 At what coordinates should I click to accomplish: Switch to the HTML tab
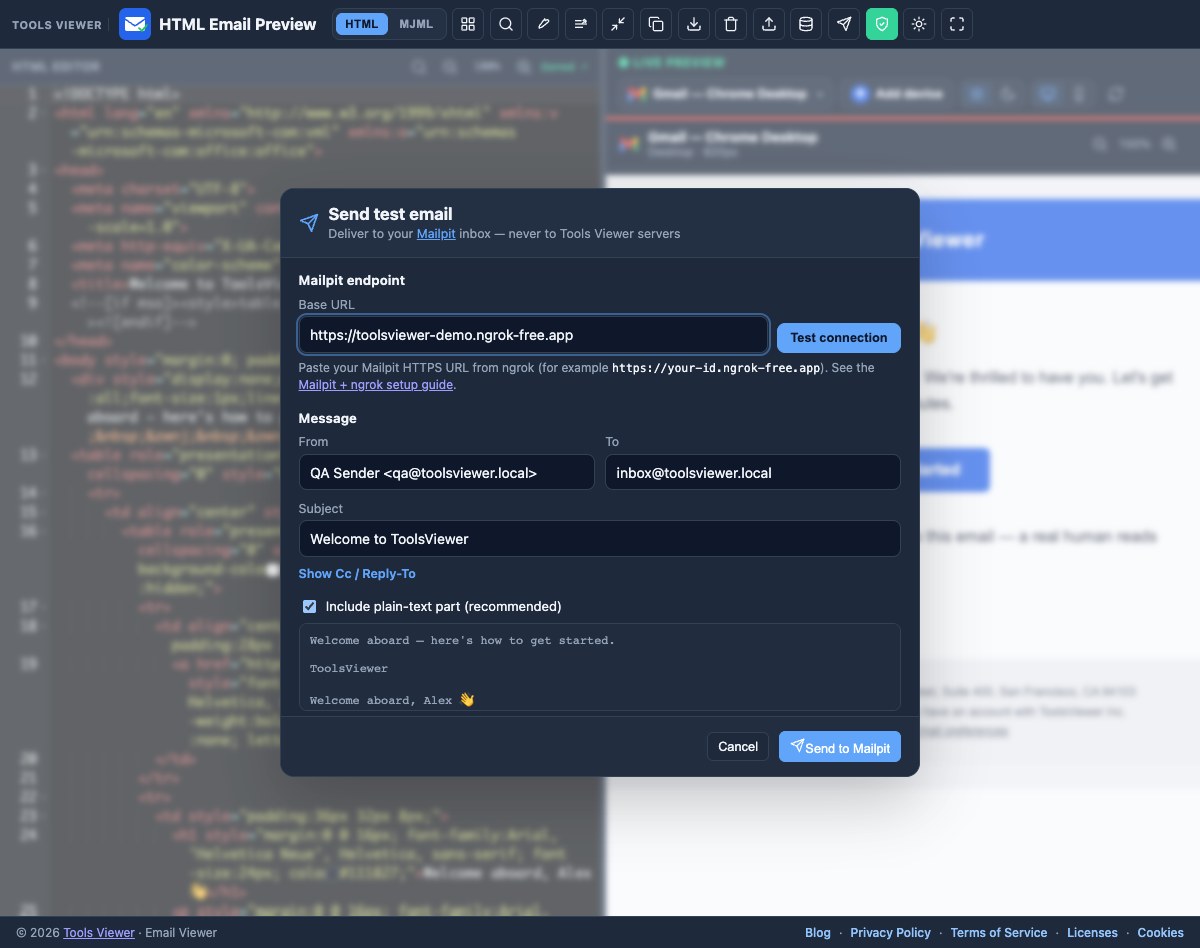362,24
